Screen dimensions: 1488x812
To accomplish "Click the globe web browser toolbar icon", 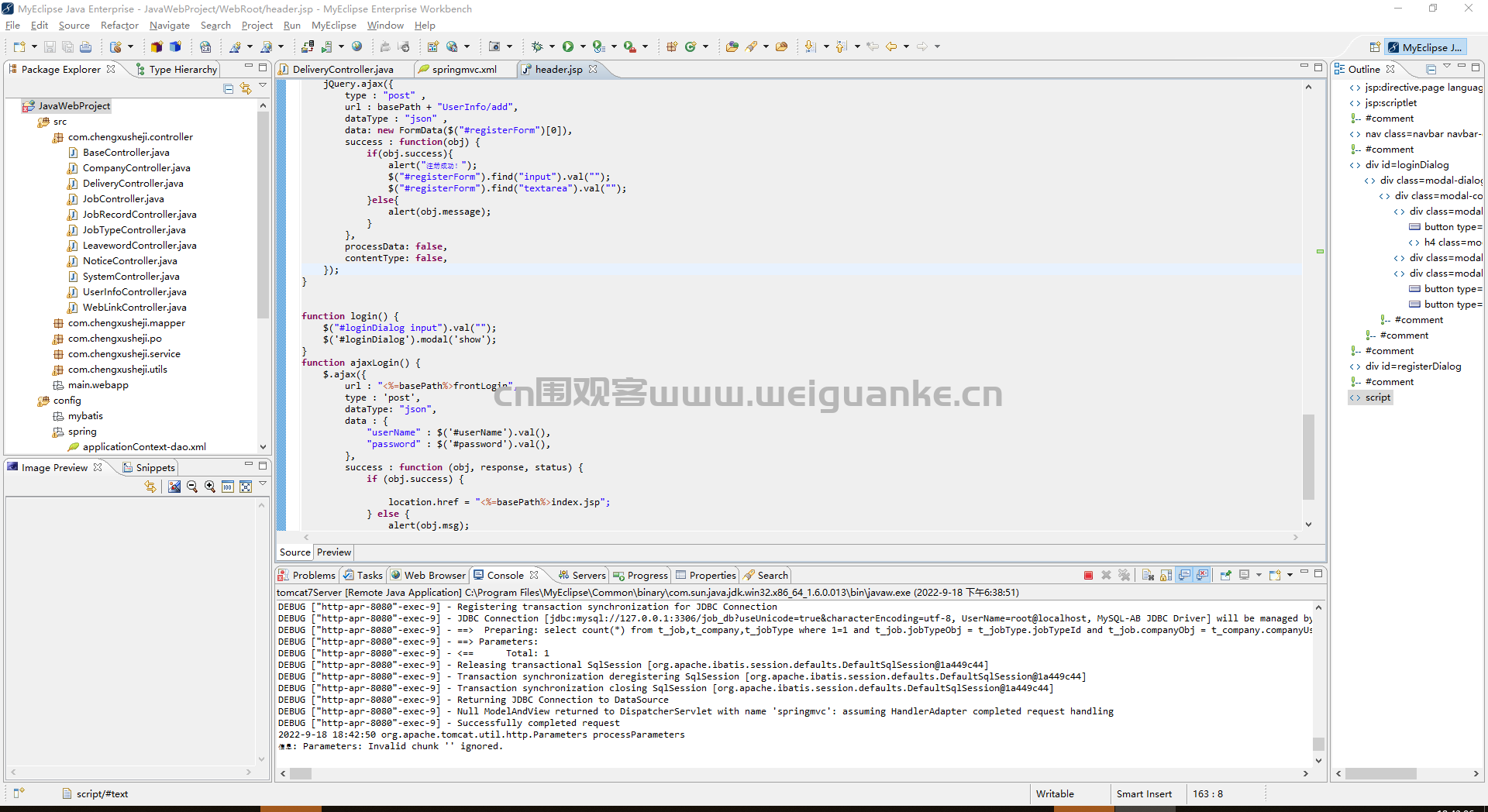I will pos(356,46).
